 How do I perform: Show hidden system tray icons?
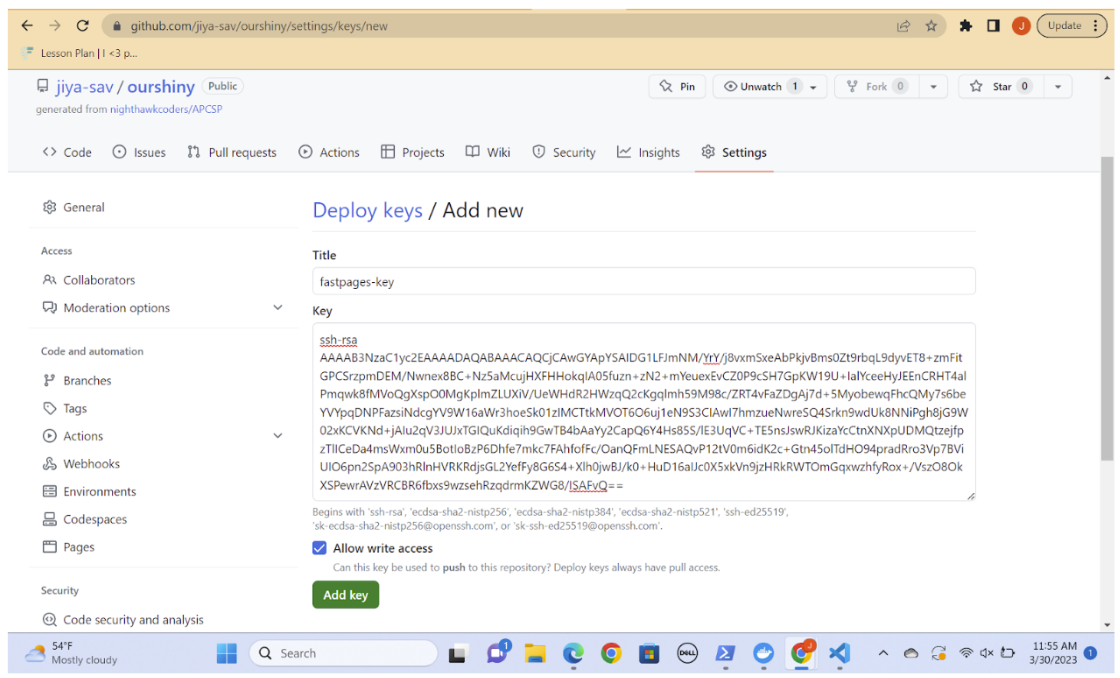[x=884, y=653]
